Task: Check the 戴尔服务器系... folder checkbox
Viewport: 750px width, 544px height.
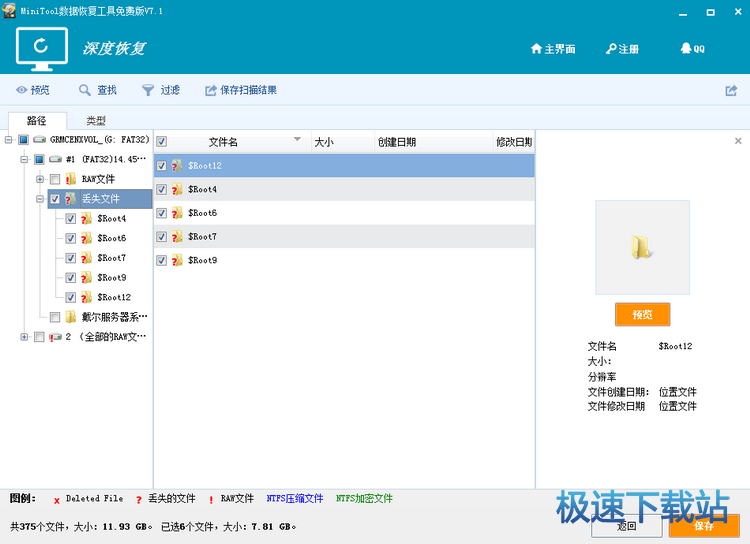Action: click(55, 317)
